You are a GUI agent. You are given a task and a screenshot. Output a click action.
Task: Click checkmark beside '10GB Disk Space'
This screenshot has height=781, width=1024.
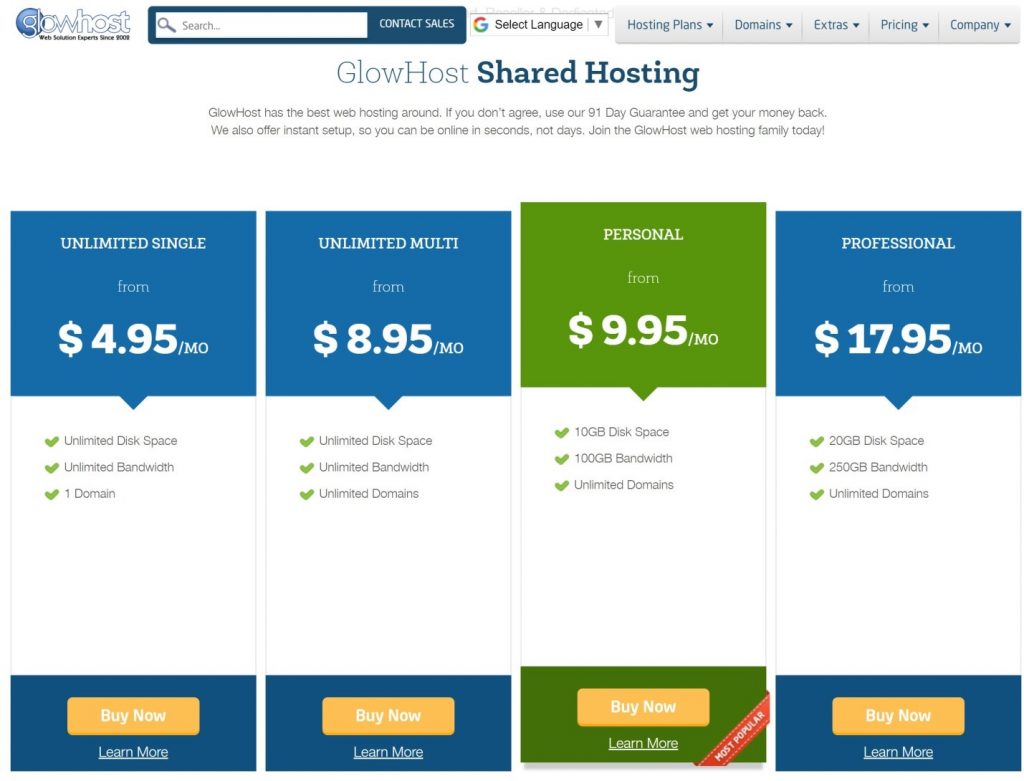[x=562, y=433]
